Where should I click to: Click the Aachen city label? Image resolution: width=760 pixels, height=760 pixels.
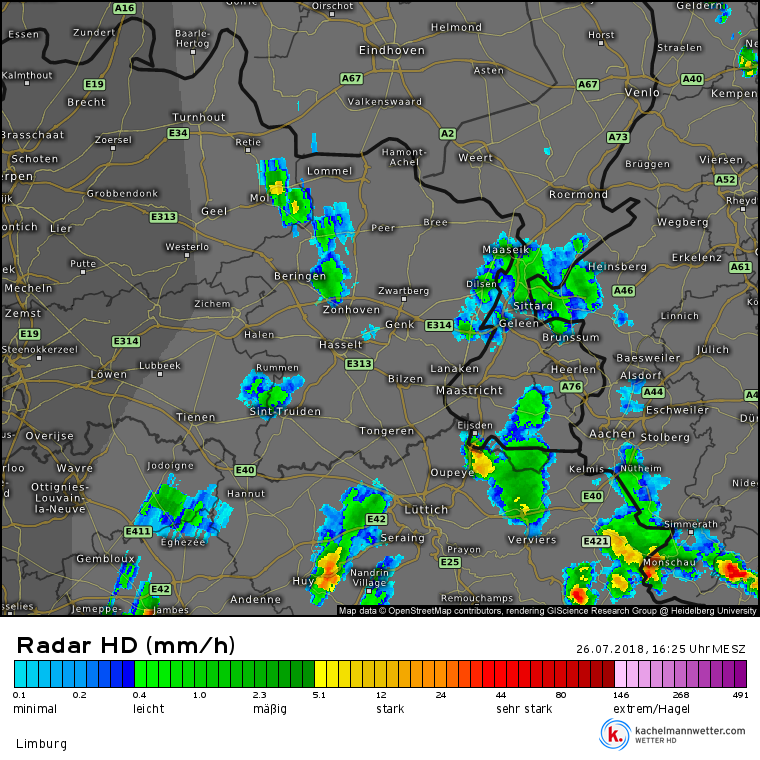pos(612,434)
